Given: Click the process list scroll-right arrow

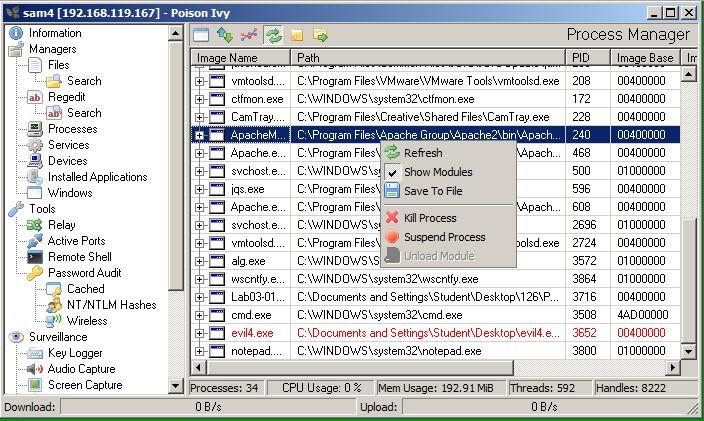Looking at the screenshot, I should pos(673,368).
